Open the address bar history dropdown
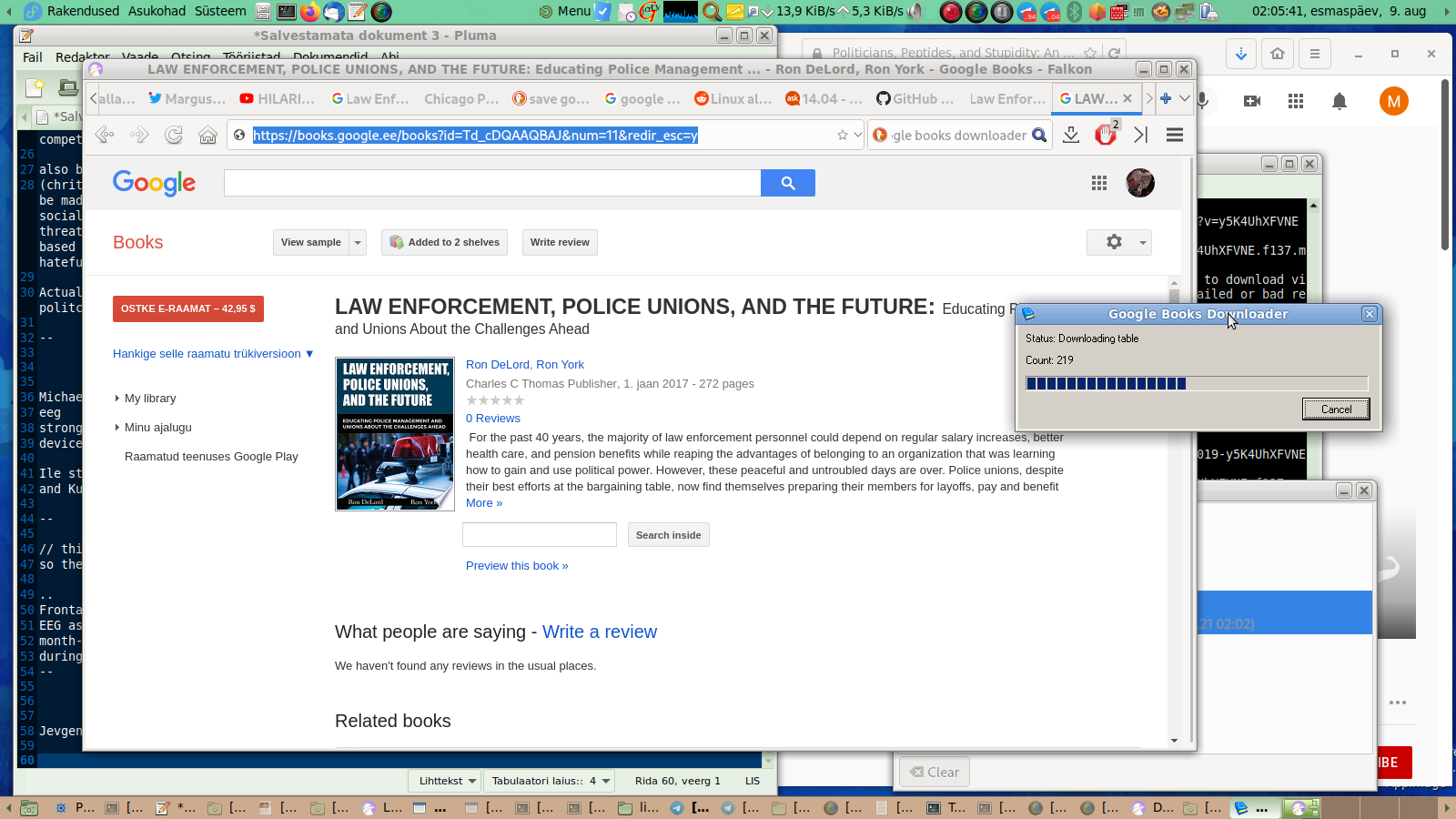The image size is (1456, 819). [x=857, y=136]
